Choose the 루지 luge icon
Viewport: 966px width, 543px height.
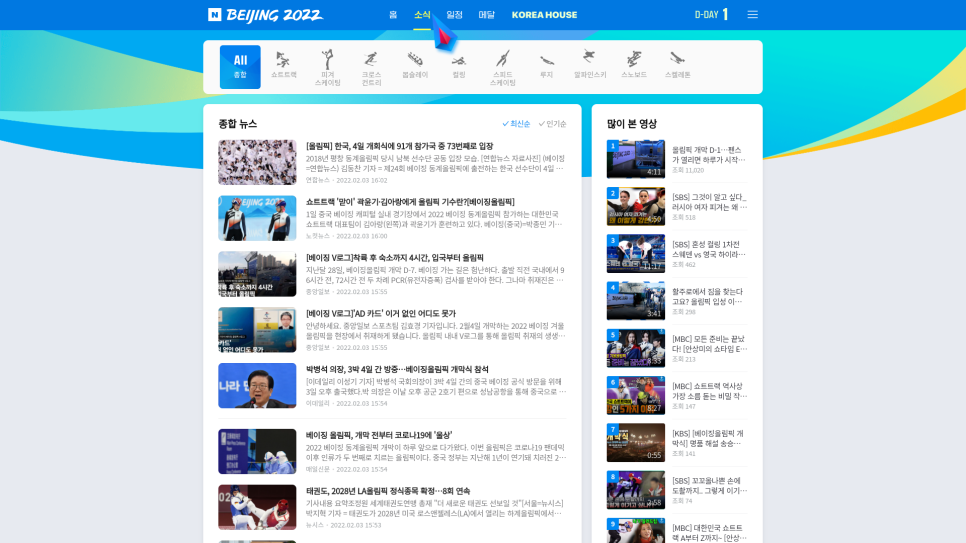(x=546, y=65)
